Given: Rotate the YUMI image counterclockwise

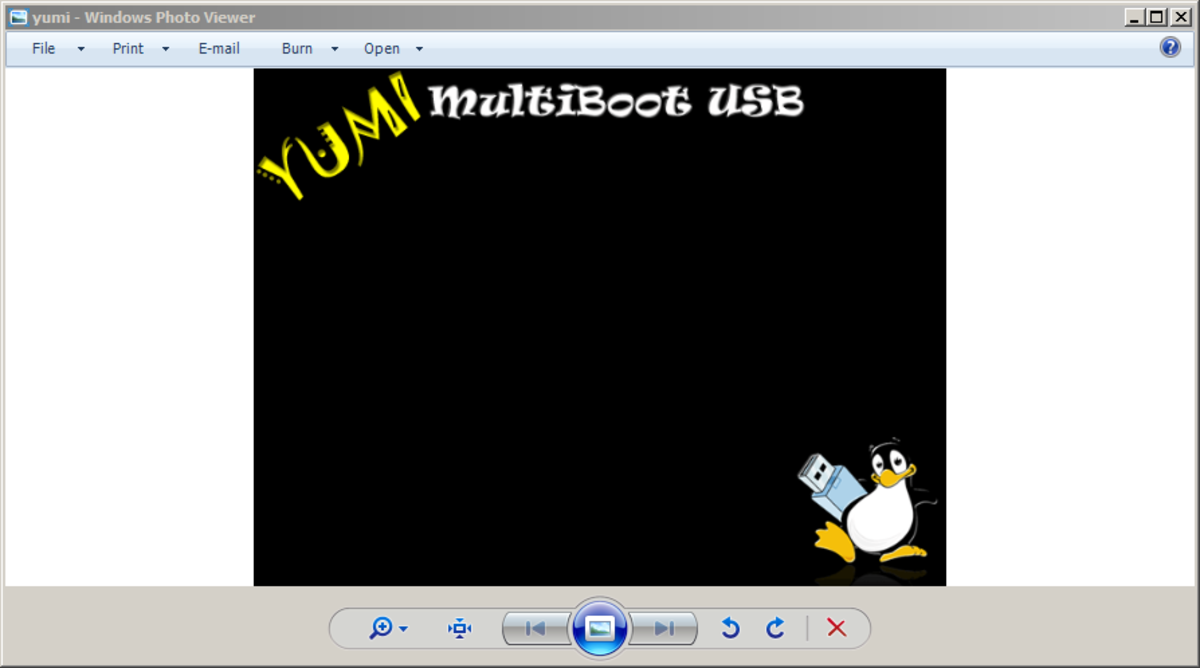Looking at the screenshot, I should [x=729, y=628].
